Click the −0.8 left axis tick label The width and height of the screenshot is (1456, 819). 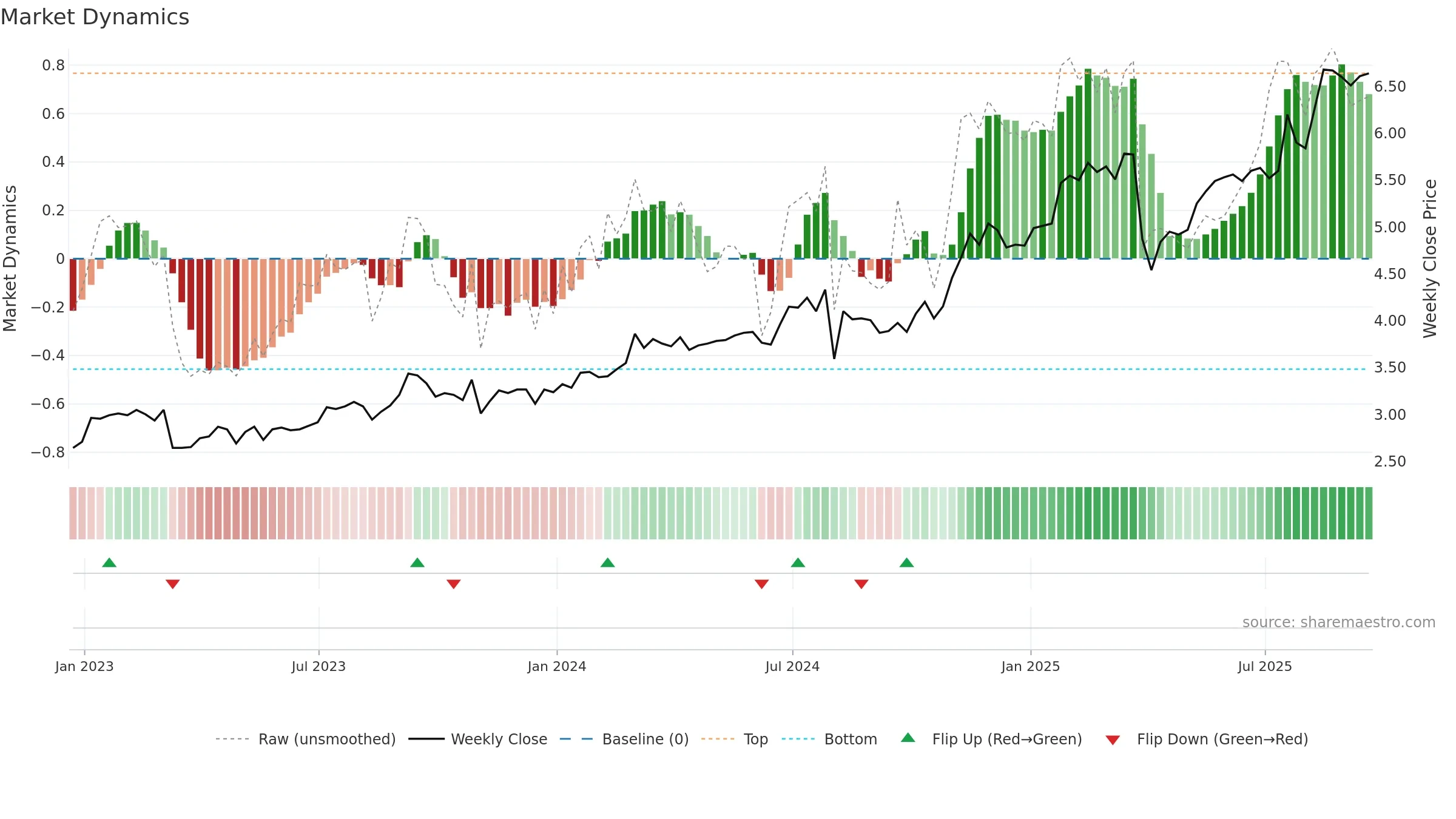pos(48,452)
